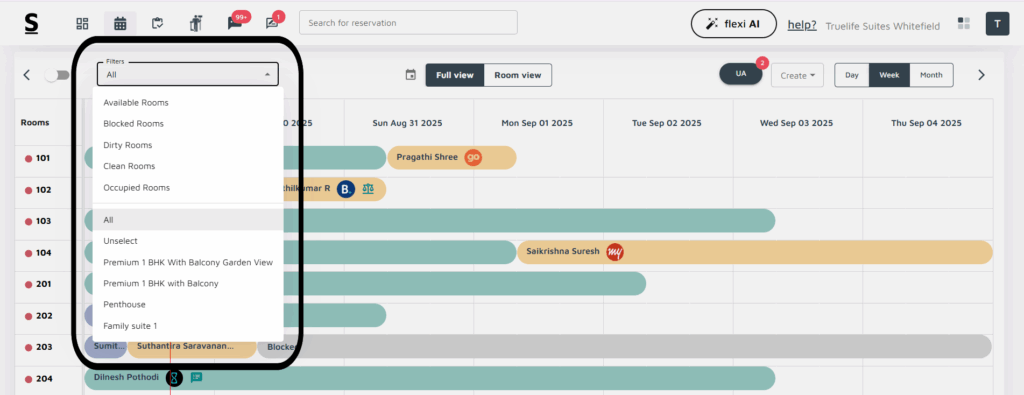Switch to Month view
The image size is (1024, 395).
click(x=931, y=75)
